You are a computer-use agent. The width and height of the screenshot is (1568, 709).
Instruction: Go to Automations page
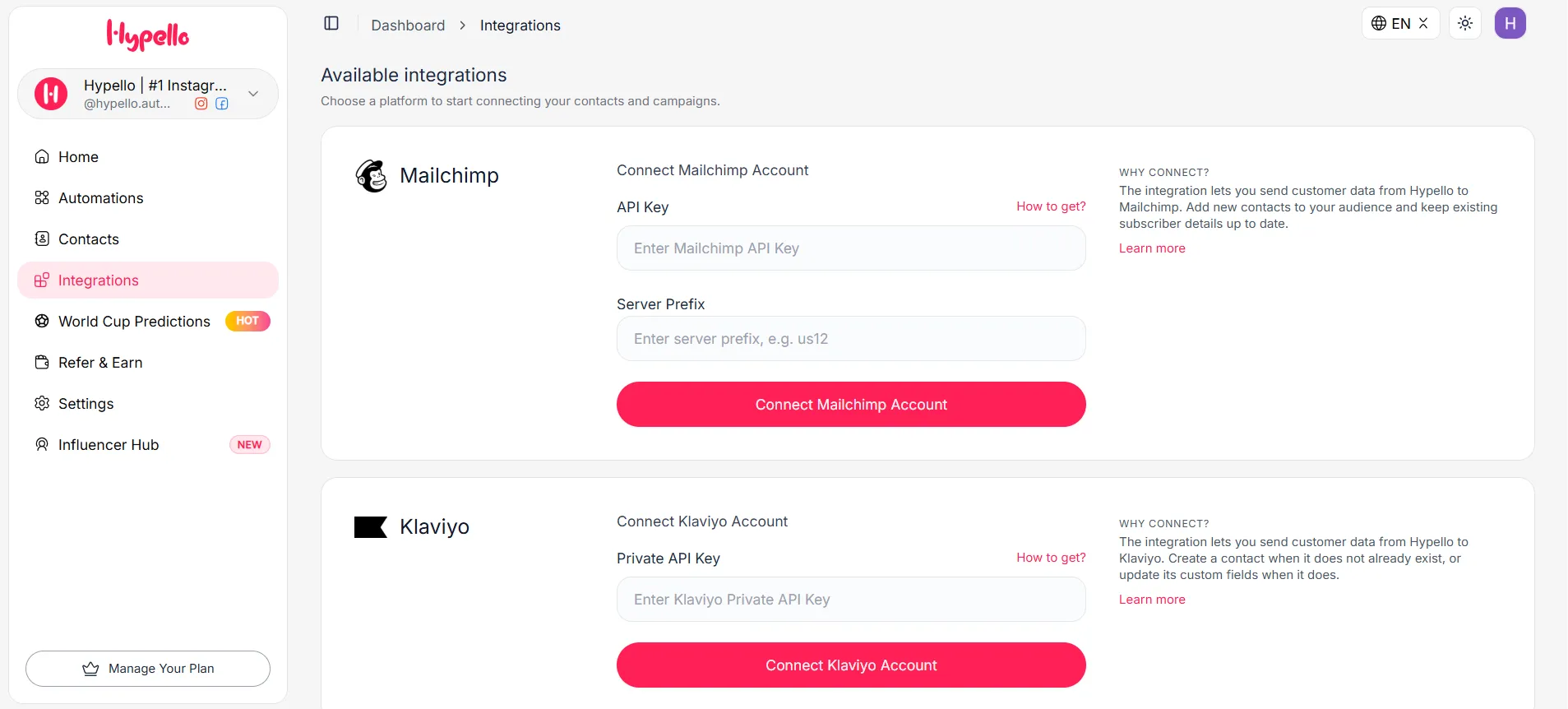click(x=148, y=197)
